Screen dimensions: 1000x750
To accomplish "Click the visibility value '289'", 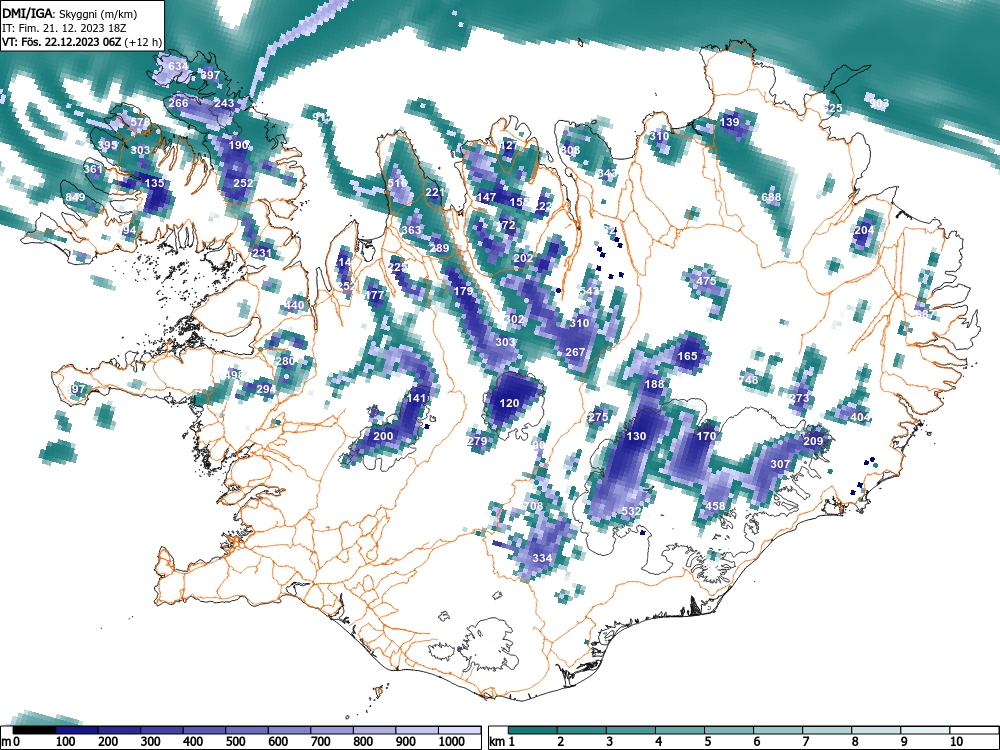I will 439,248.
